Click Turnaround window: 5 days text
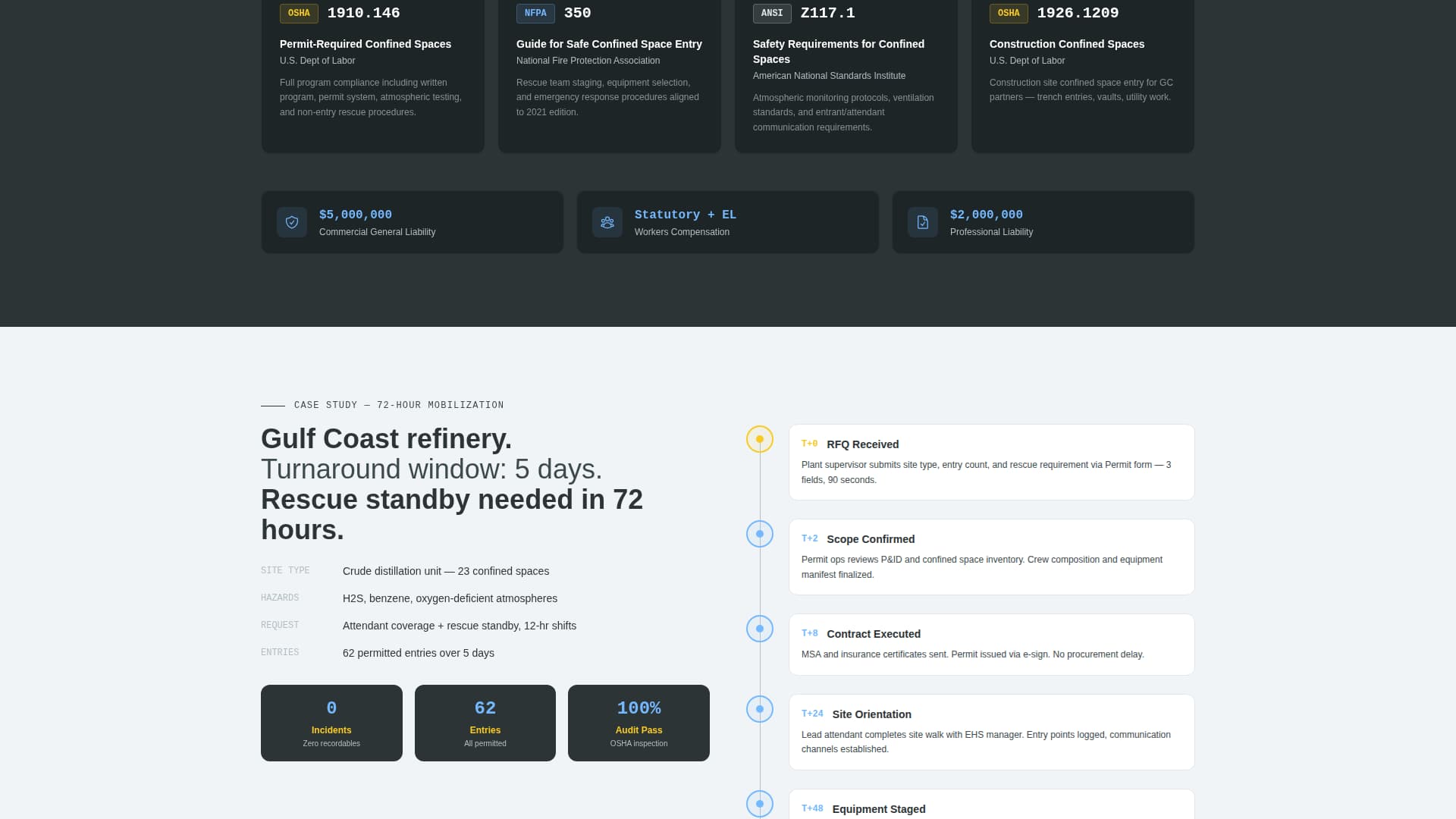The image size is (1456, 819). click(431, 469)
